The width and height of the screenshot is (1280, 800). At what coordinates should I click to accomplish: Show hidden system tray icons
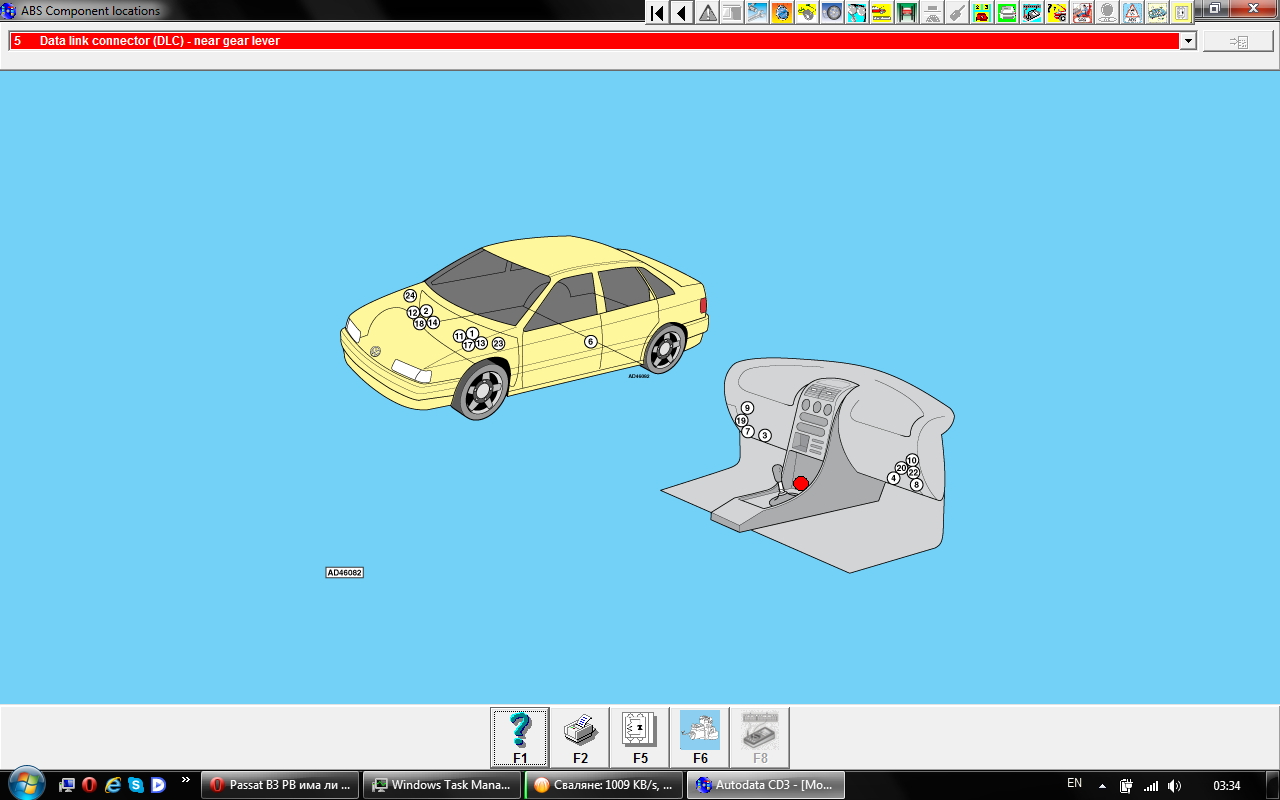(1102, 785)
